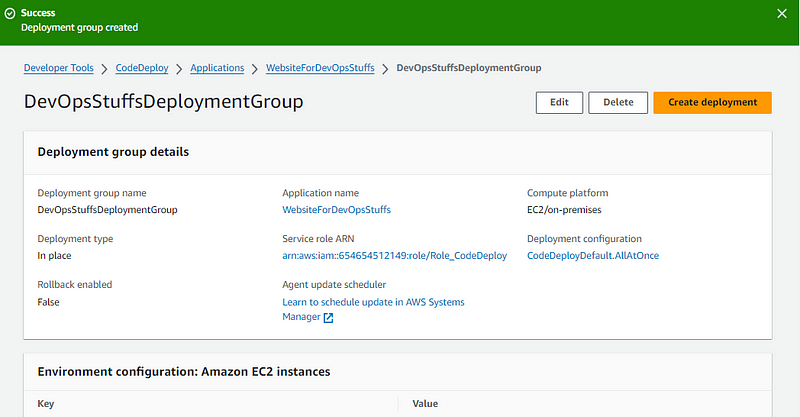800x417 pixels.
Task: Click the success checkmark icon in banner
Action: [10, 14]
